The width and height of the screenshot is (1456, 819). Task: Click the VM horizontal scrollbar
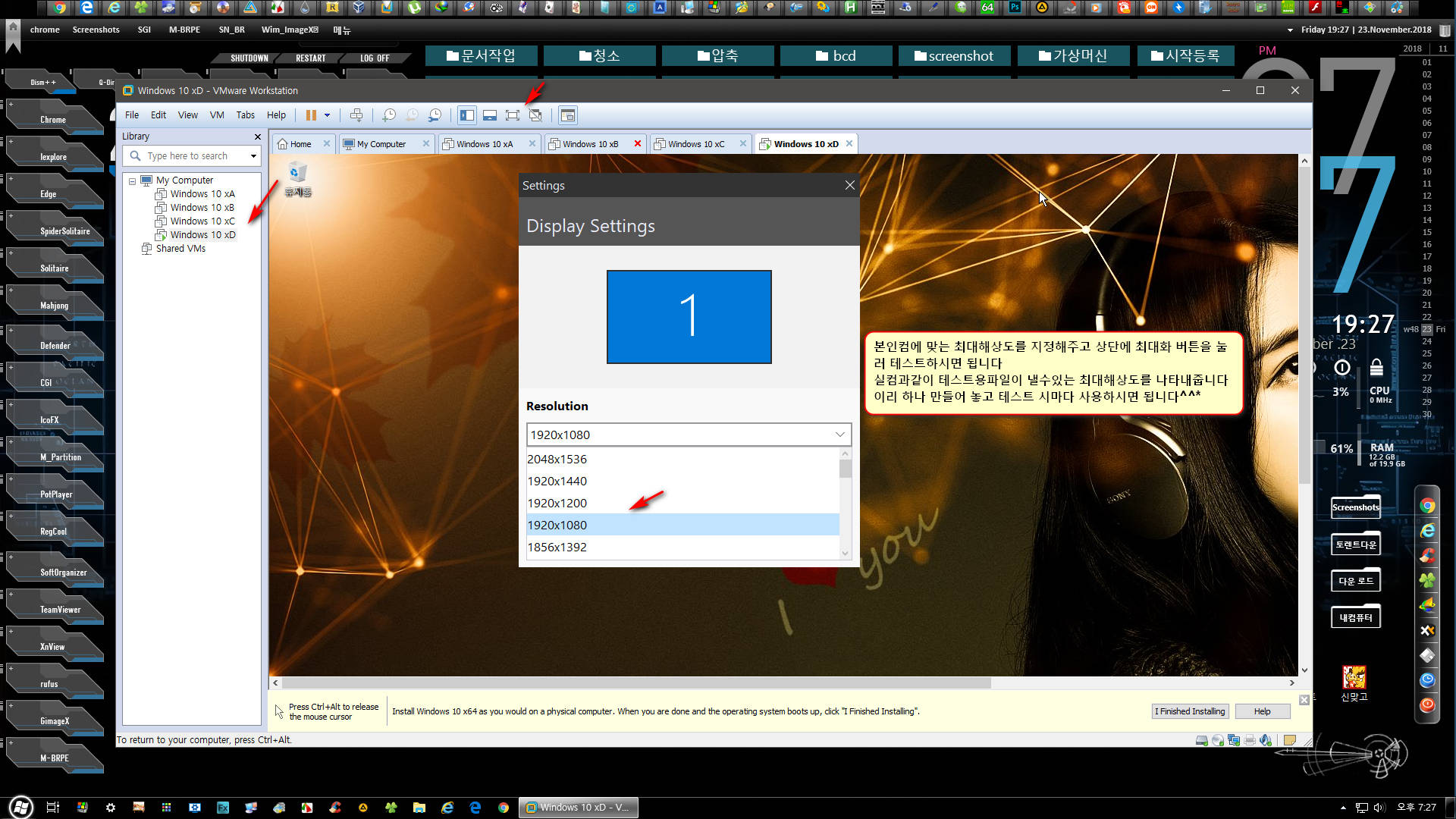635,682
